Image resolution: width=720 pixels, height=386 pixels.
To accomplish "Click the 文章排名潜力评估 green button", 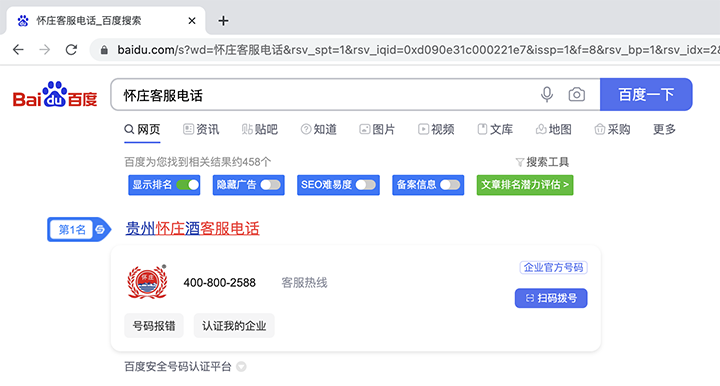I will coord(525,185).
